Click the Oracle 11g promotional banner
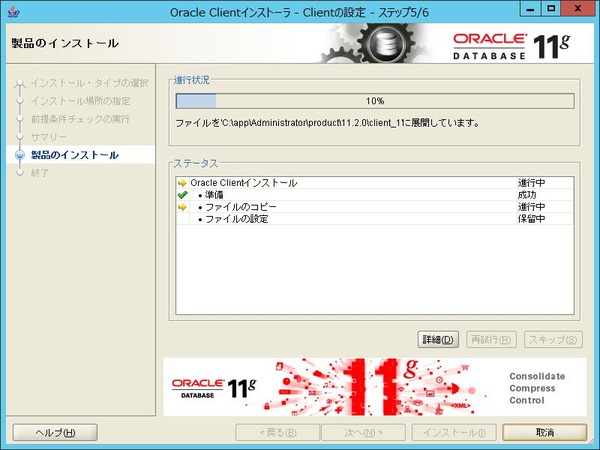The height and width of the screenshot is (450, 600). (375, 387)
